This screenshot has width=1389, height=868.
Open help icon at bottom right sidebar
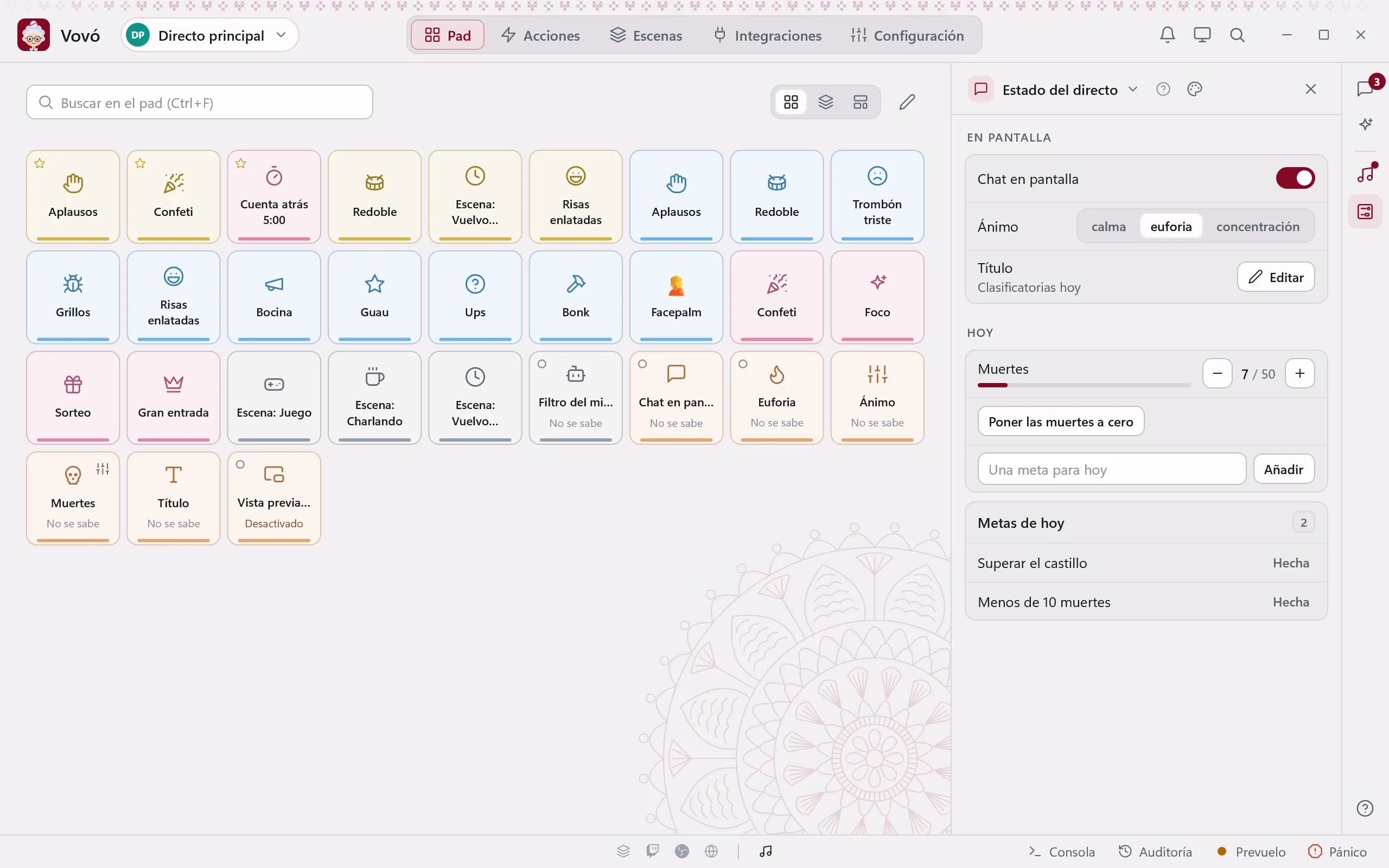coord(1365,808)
